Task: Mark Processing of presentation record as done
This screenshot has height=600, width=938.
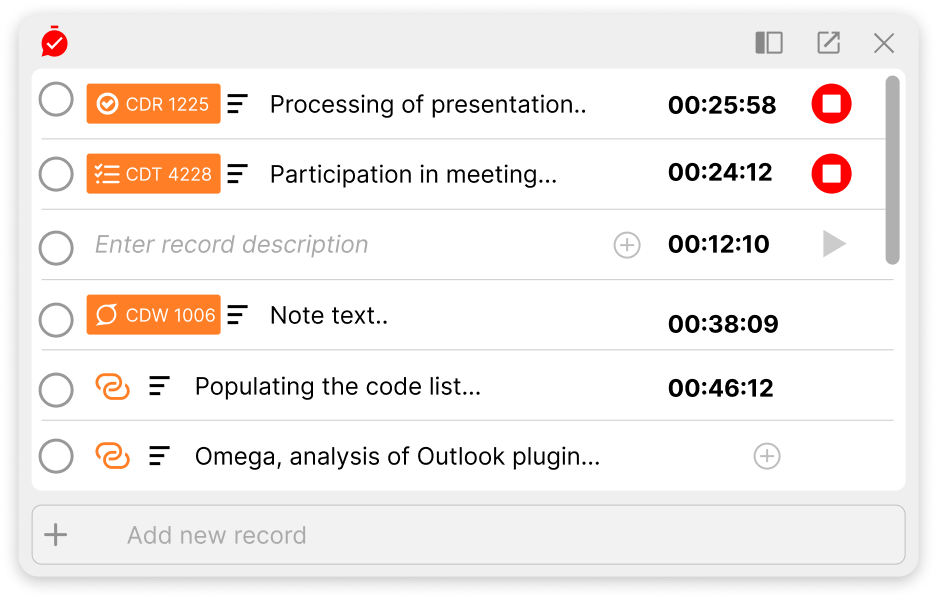Action: 56,100
